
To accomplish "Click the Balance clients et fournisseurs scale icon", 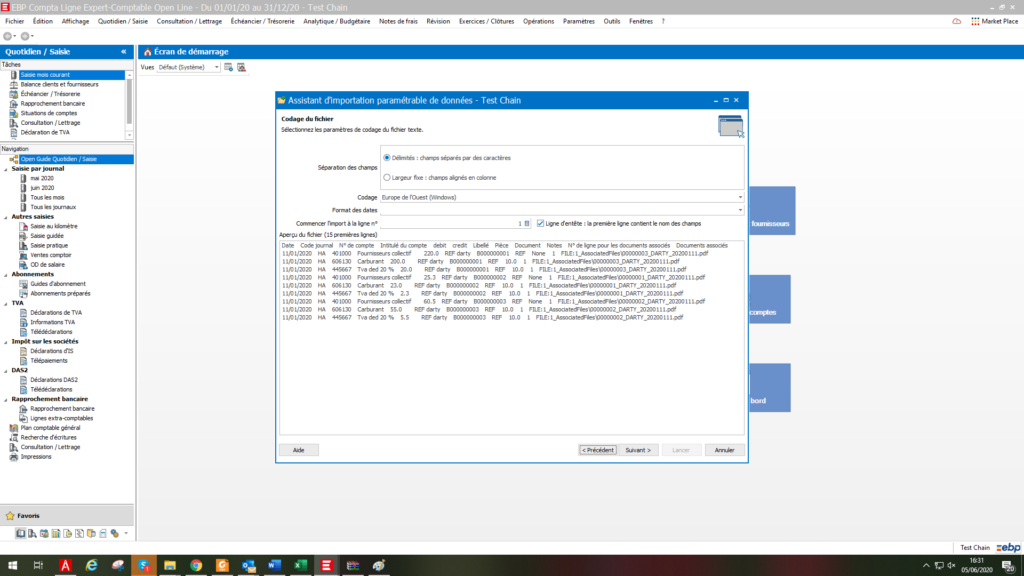I will point(14,84).
